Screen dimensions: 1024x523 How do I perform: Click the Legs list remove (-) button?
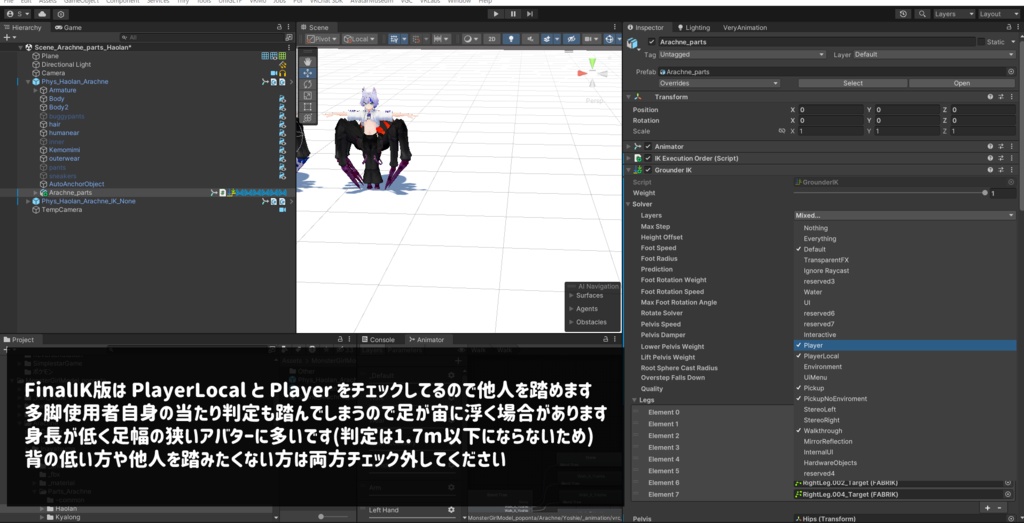click(999, 507)
